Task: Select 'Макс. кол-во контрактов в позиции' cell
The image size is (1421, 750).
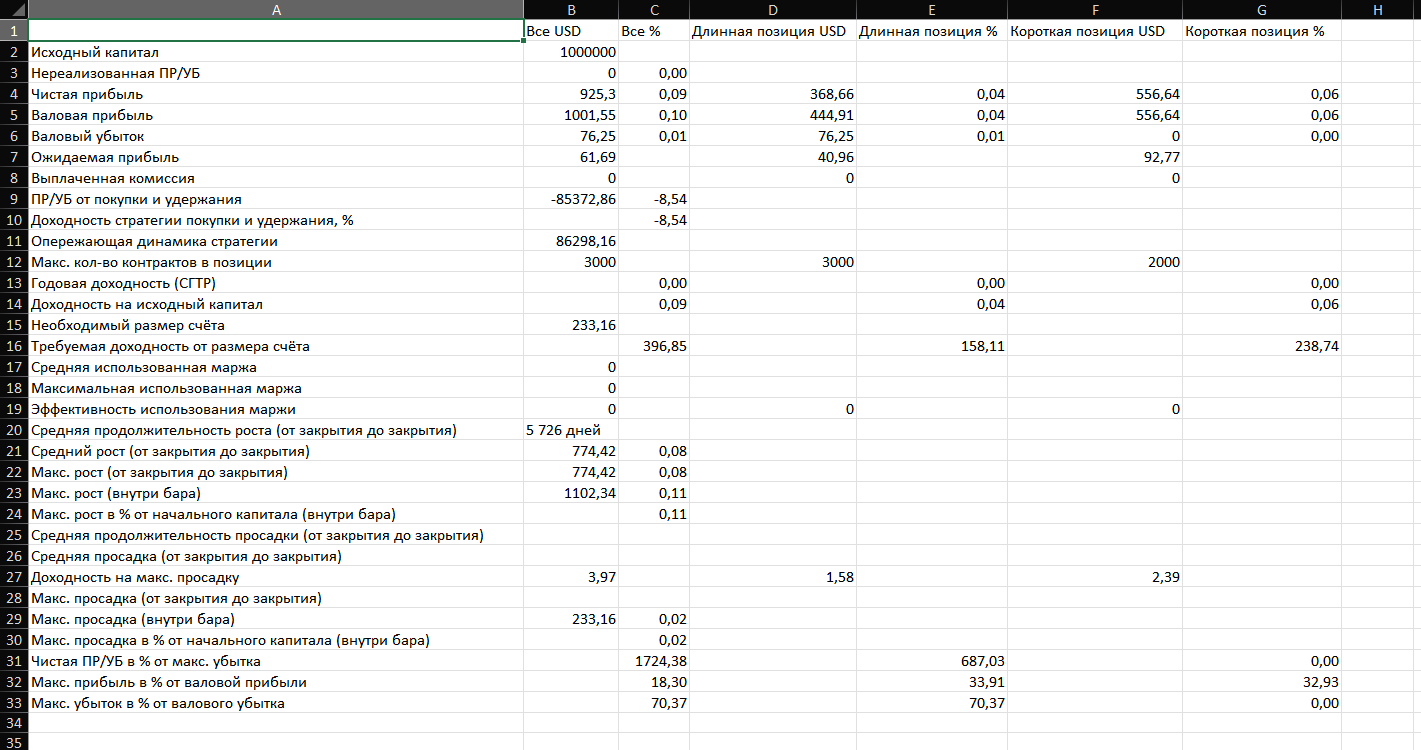Action: pyautogui.click(x=276, y=262)
